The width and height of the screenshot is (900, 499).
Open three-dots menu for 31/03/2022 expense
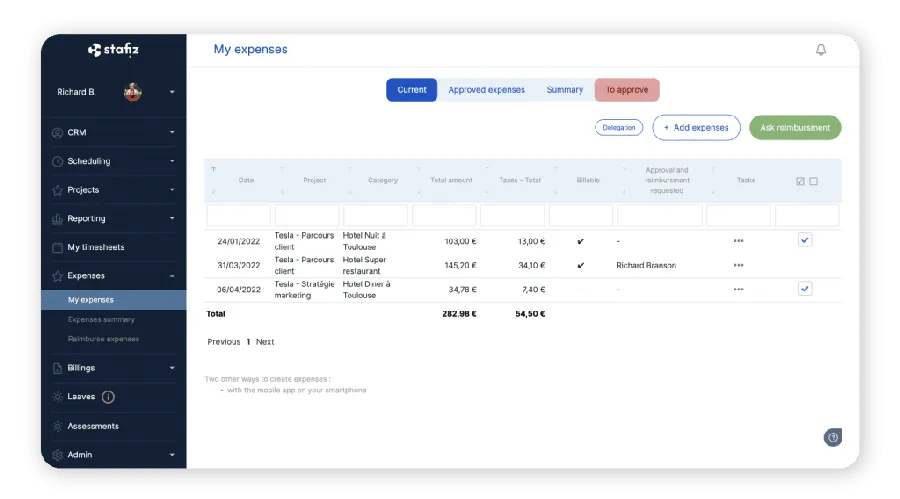[x=738, y=265]
